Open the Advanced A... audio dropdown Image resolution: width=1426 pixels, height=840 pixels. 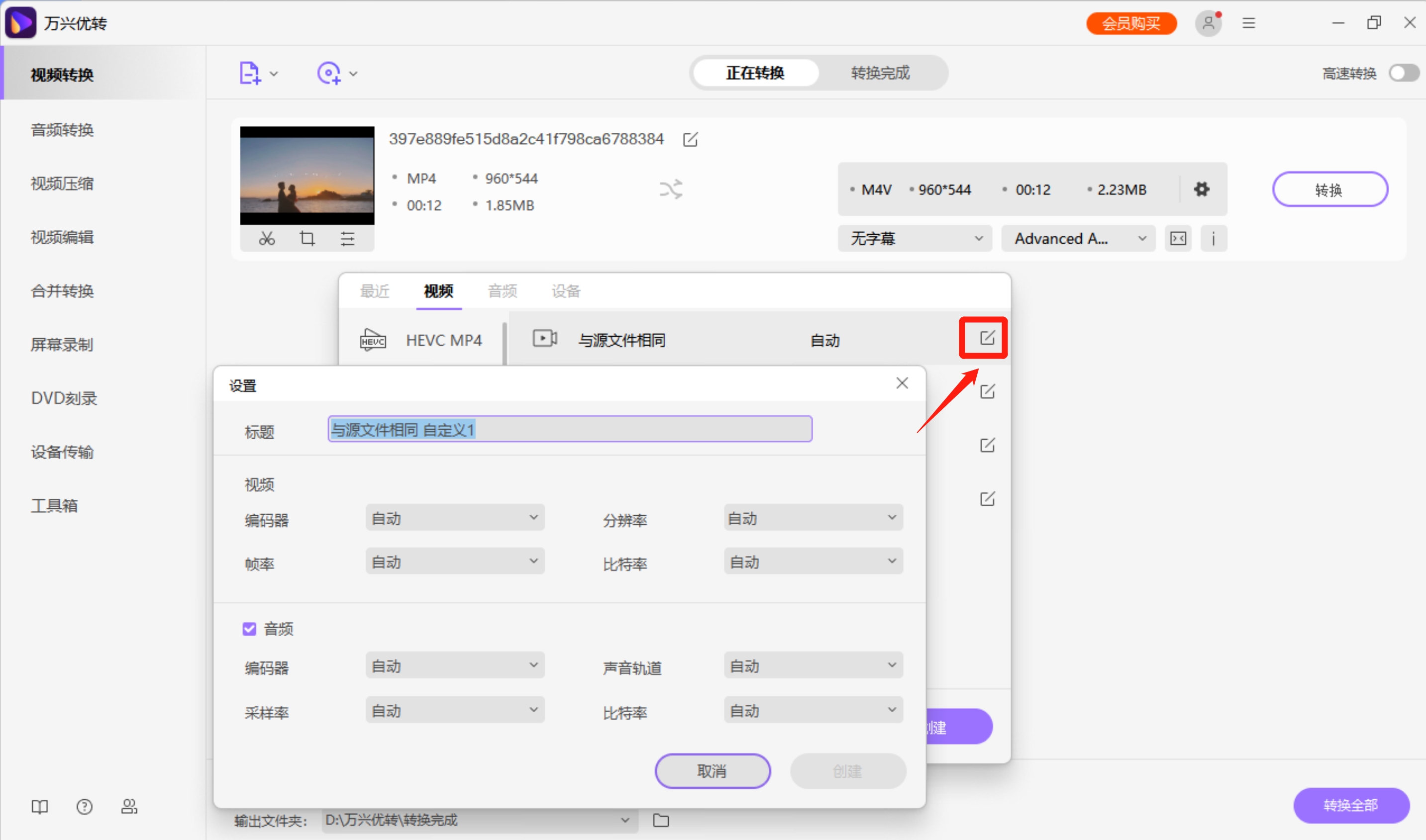click(1078, 238)
